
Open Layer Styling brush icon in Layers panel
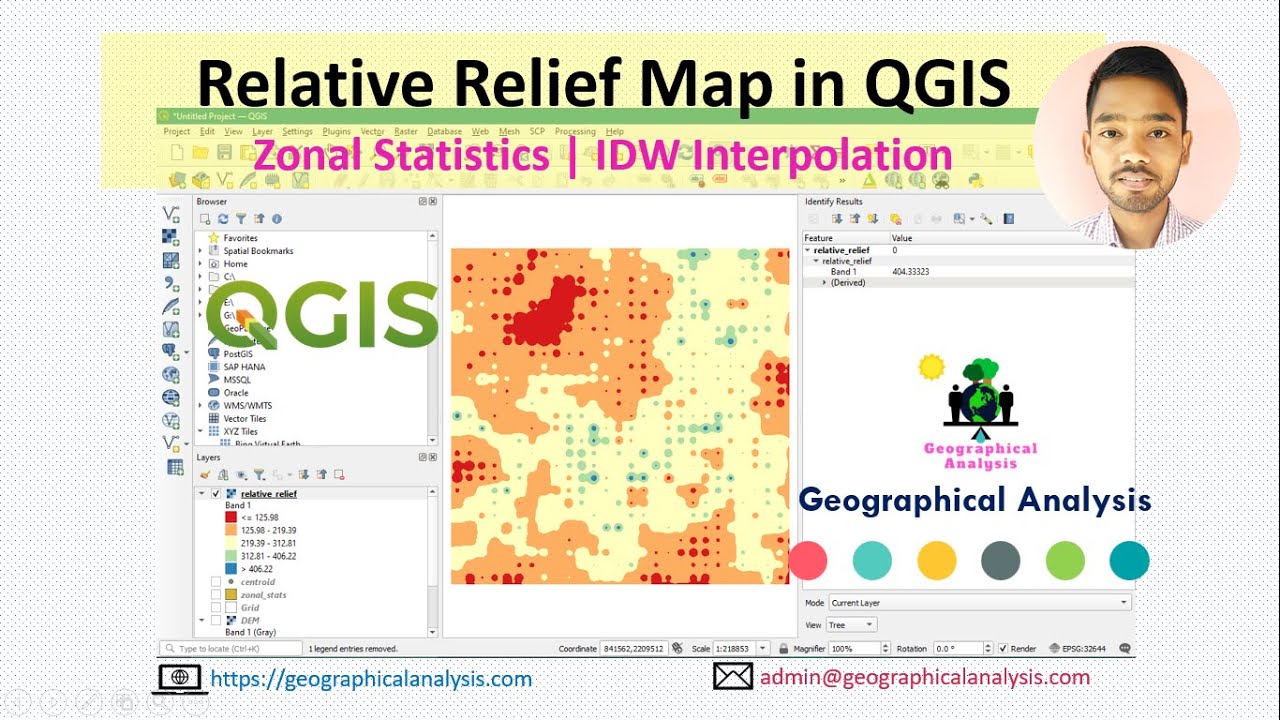click(205, 475)
